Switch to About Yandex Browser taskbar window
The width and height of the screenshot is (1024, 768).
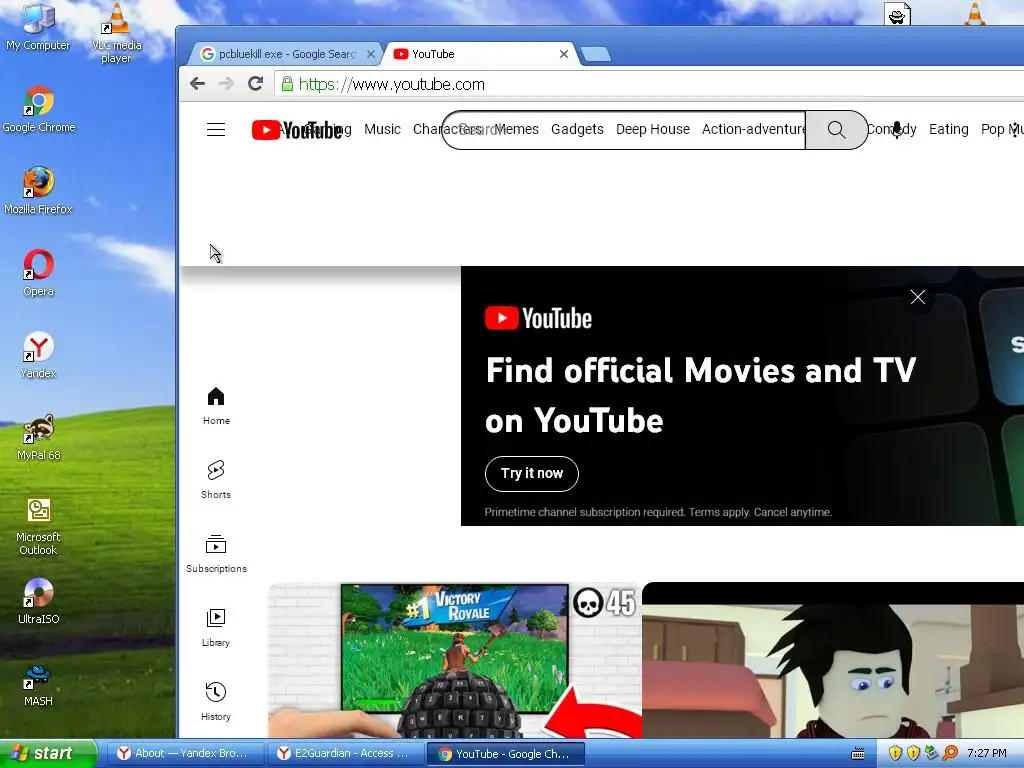tap(184, 754)
